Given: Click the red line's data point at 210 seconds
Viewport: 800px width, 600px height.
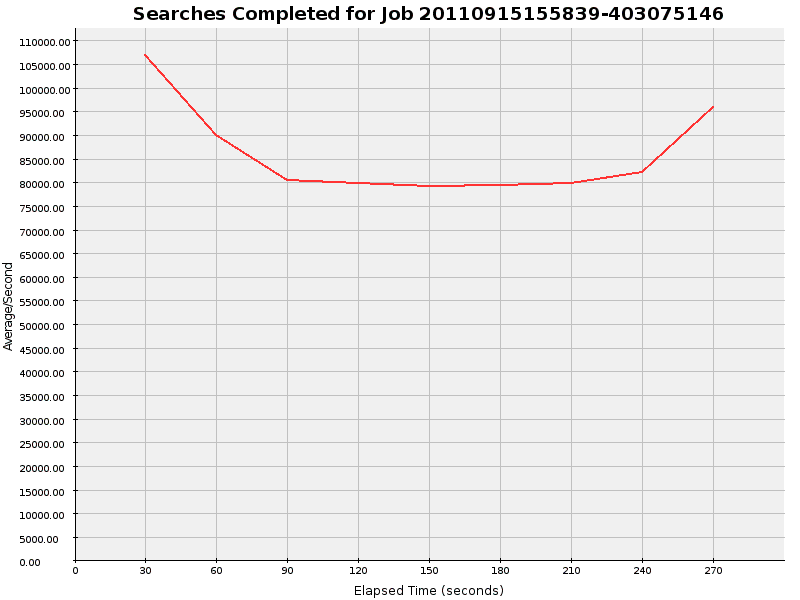Looking at the screenshot, I should click(571, 183).
